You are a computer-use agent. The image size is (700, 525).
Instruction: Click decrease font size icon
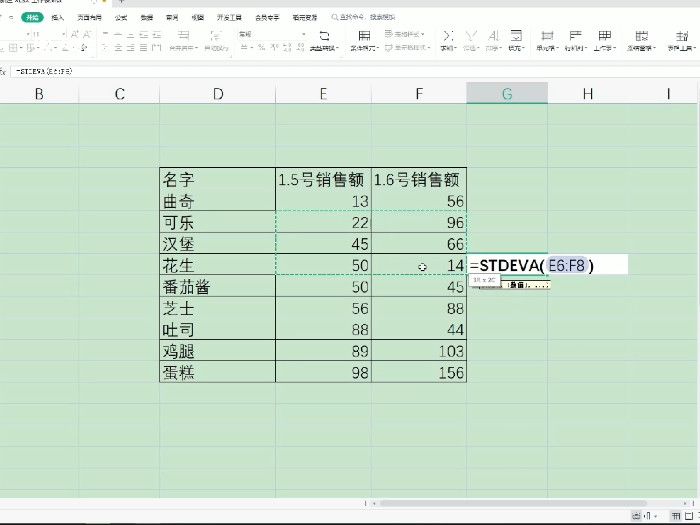pos(87,34)
